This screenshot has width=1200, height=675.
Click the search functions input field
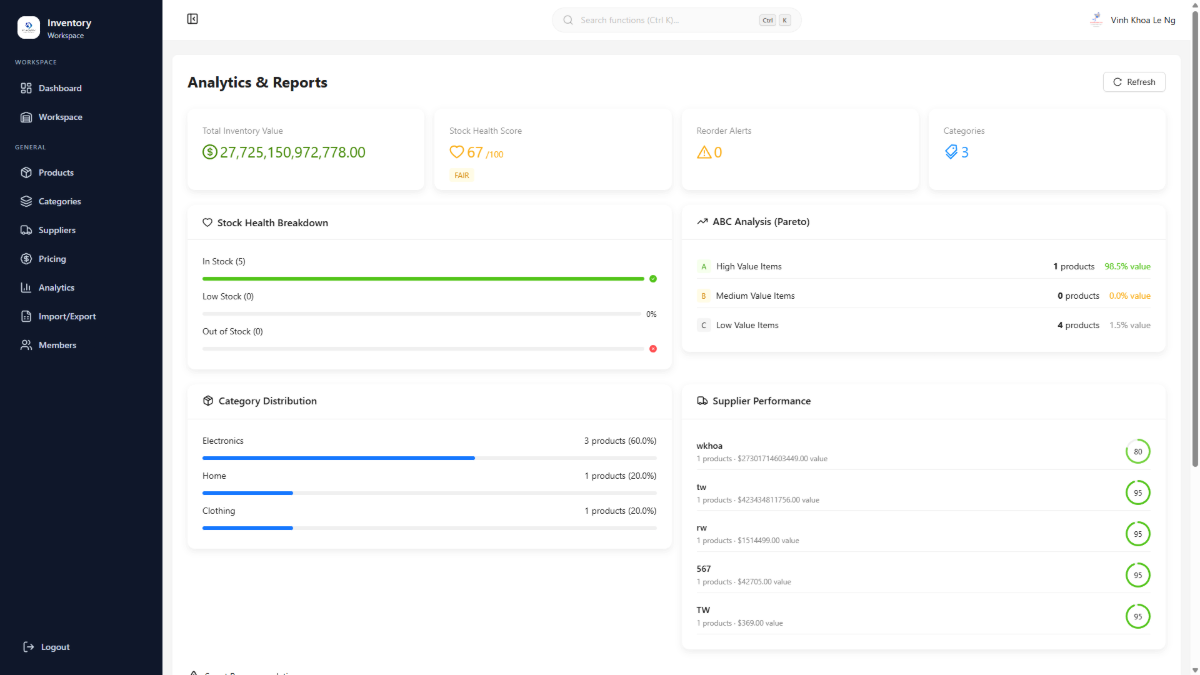coord(676,19)
